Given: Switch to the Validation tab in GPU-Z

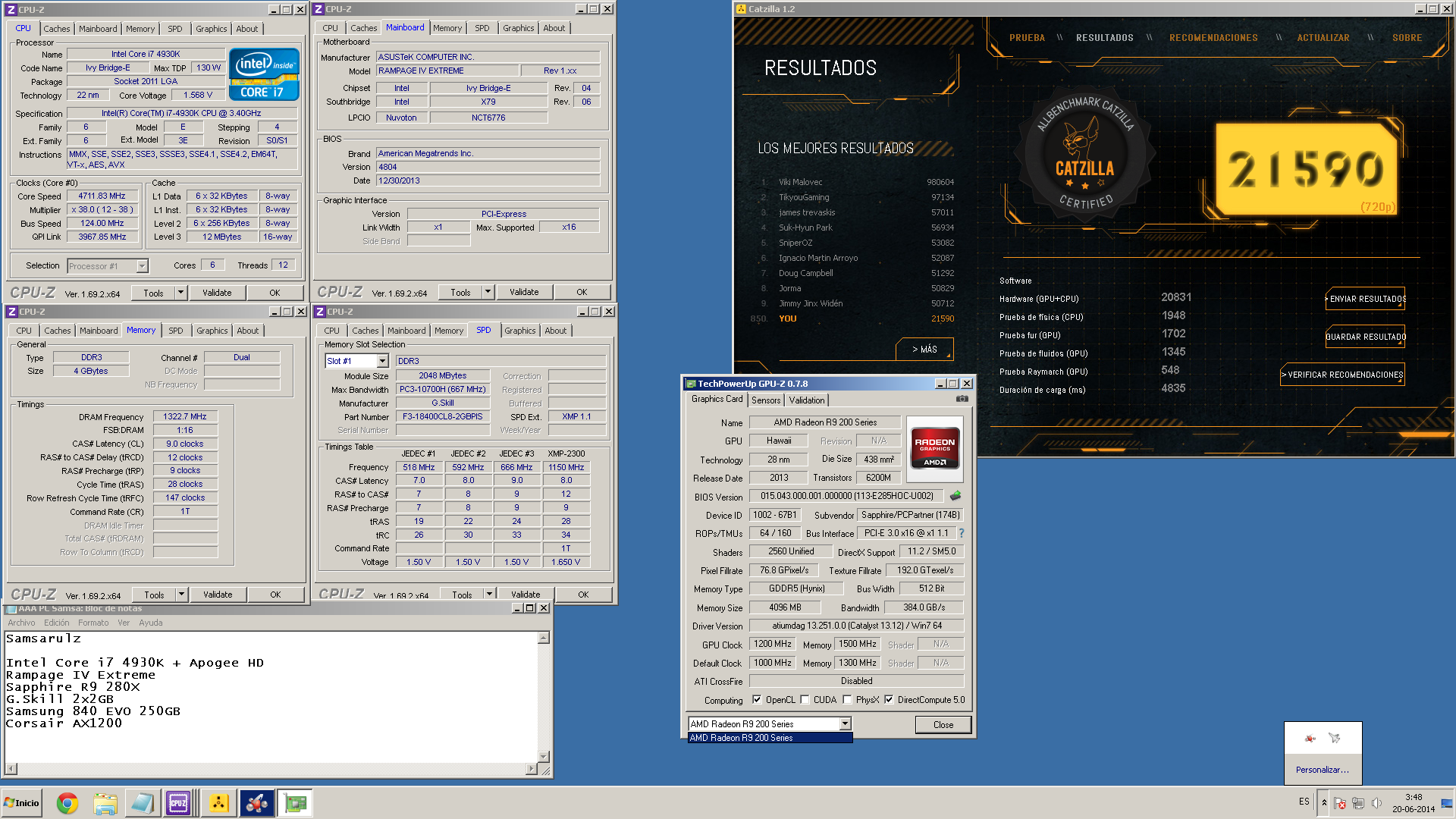Looking at the screenshot, I should click(x=806, y=400).
